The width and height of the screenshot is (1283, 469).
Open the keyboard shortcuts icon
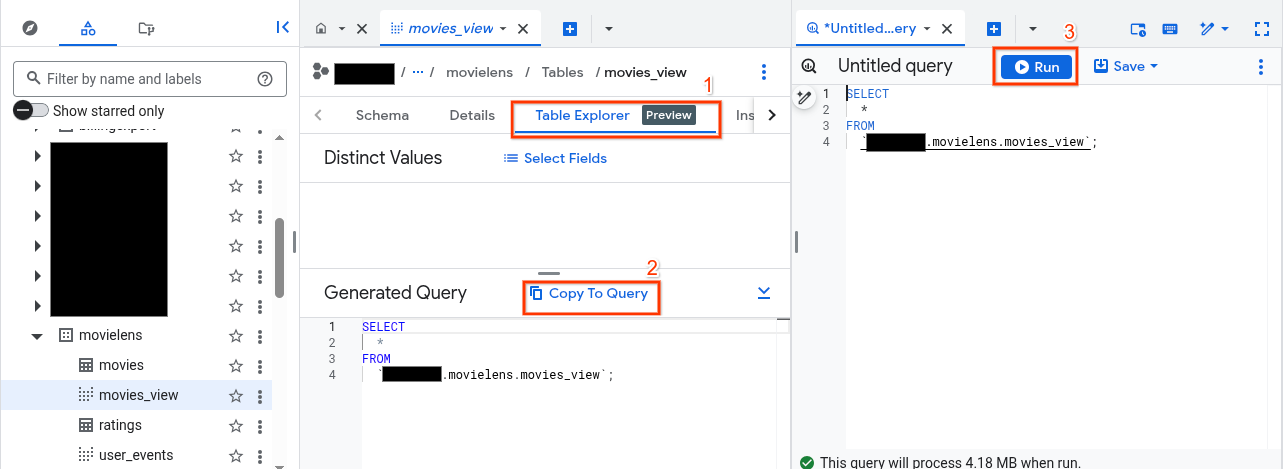click(1170, 29)
